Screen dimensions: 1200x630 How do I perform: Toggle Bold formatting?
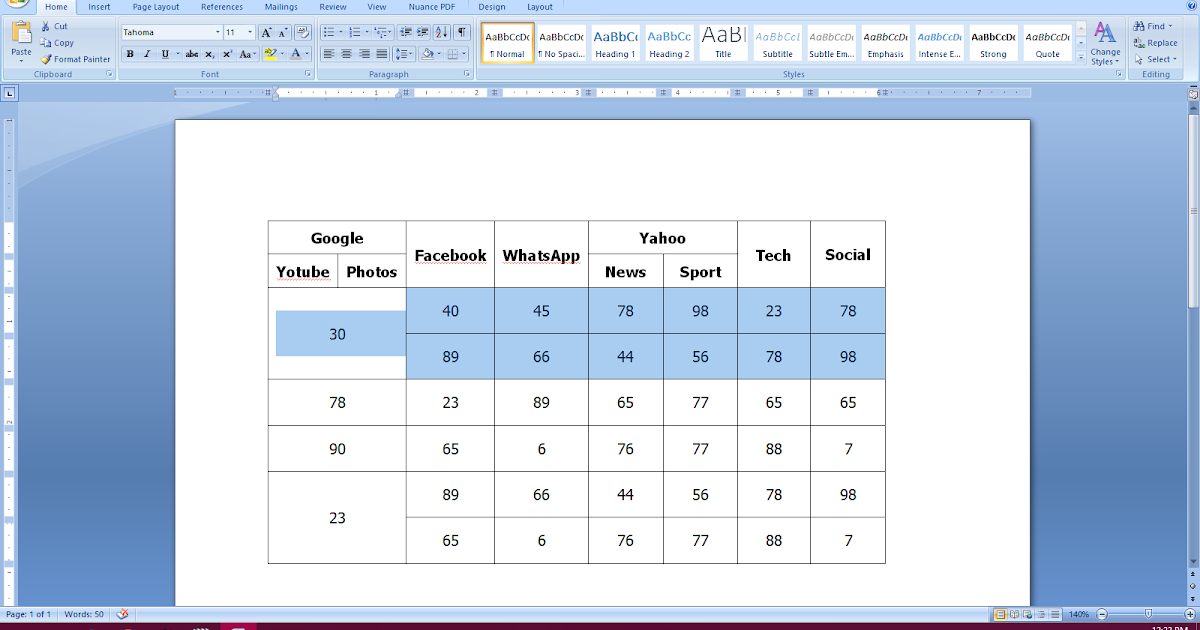click(130, 54)
